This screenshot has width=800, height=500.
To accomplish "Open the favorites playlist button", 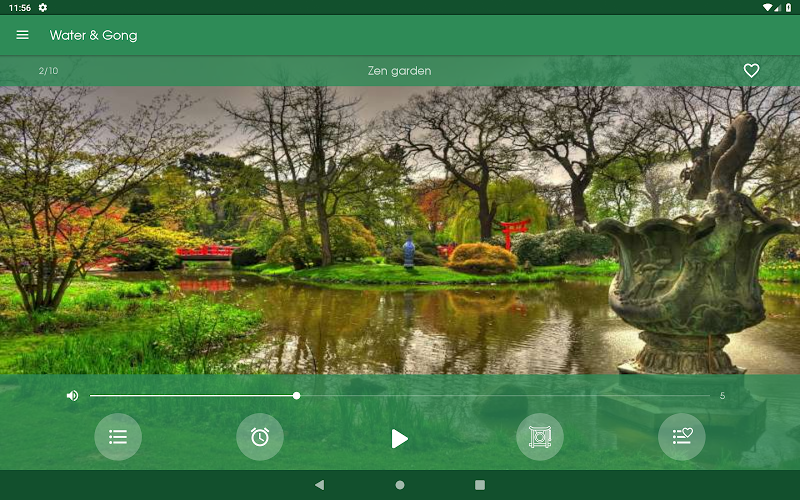I will pos(682,437).
